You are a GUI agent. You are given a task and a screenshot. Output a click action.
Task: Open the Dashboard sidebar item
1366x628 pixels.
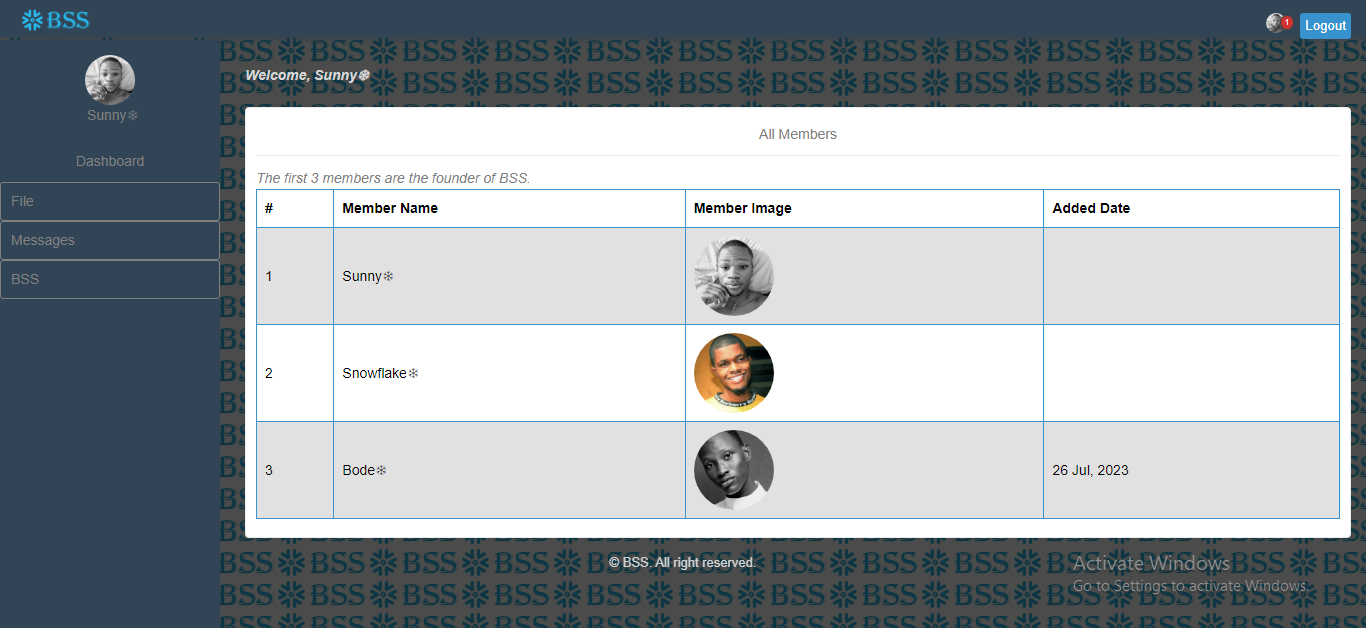coord(110,161)
